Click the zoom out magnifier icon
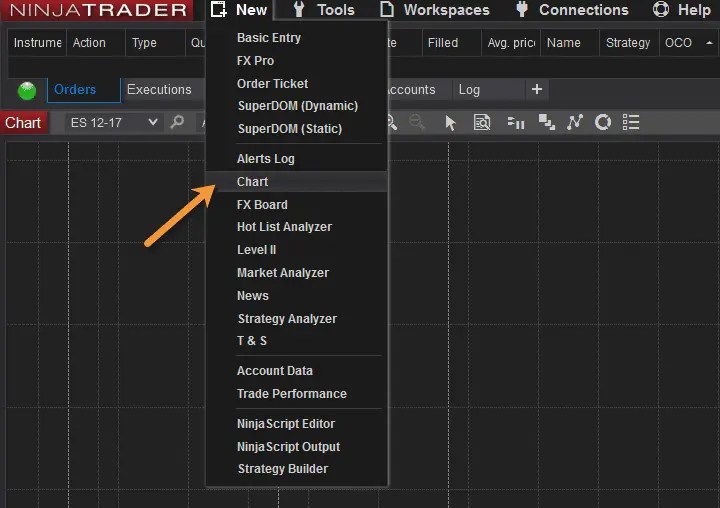Image resolution: width=720 pixels, height=508 pixels. 417,122
